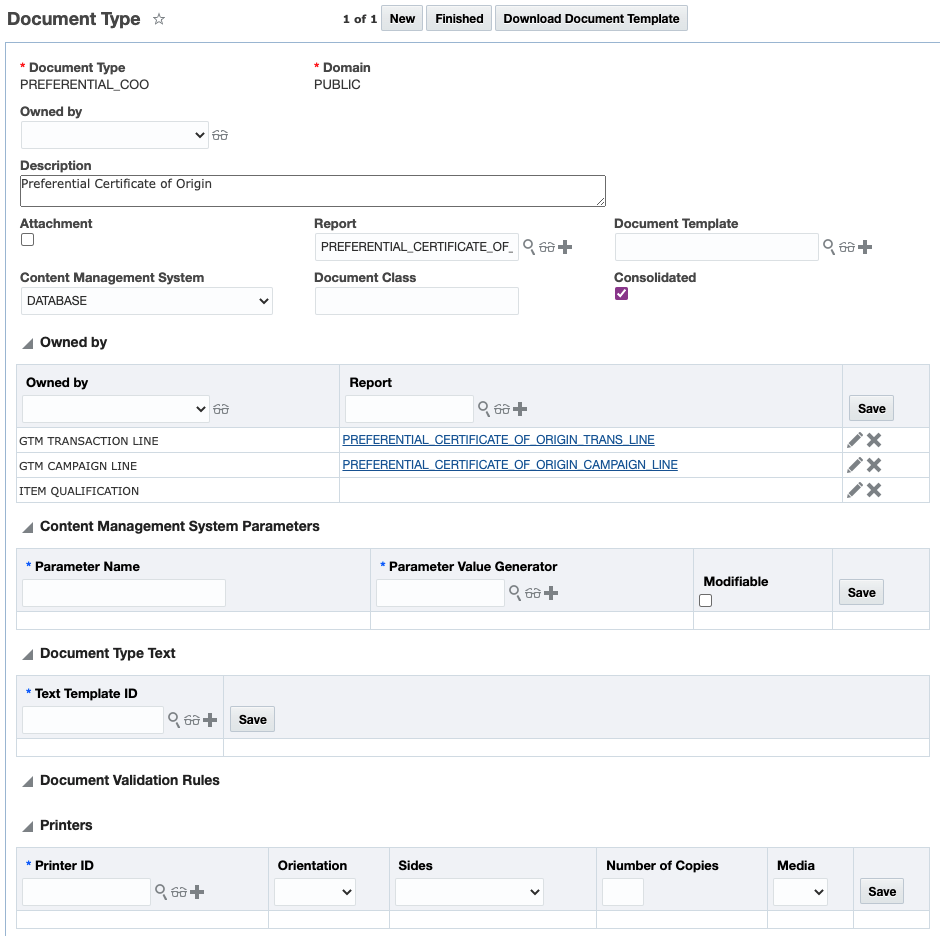Click the Download Document Template button
The height and width of the screenshot is (936, 940).
591,19
